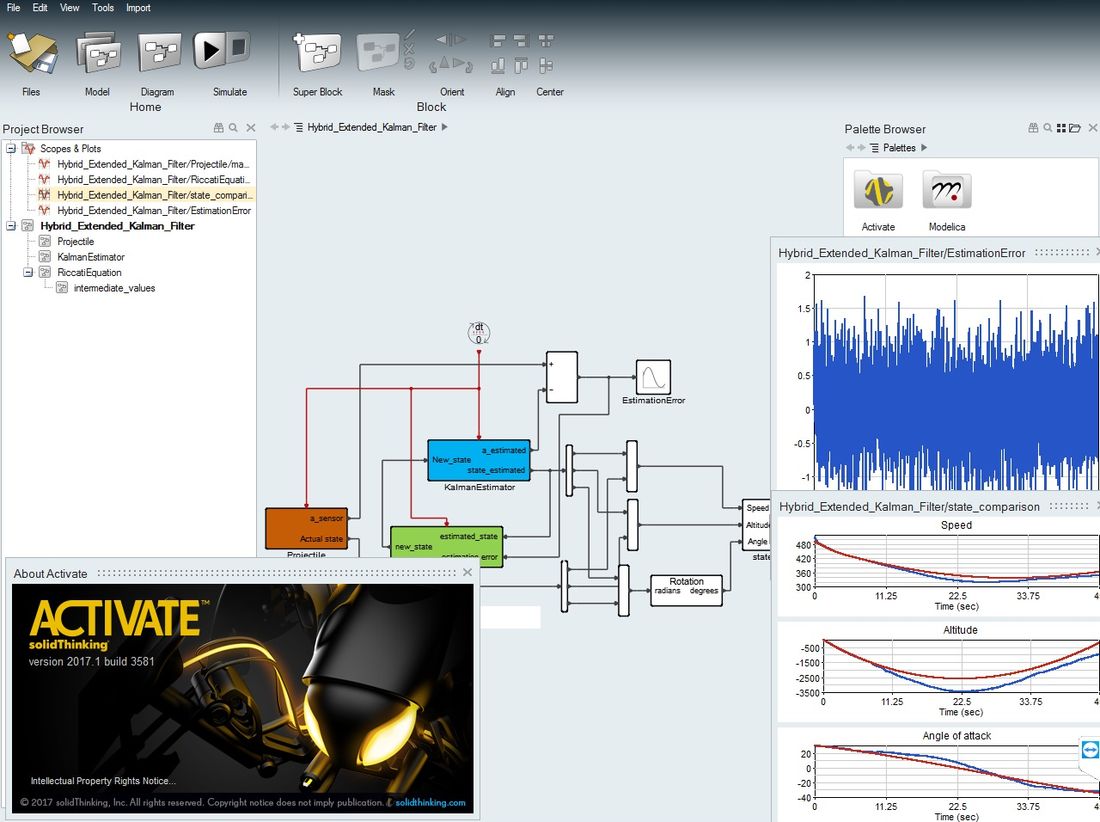The image size is (1100, 822).
Task: Open the solidthinking.com link
Action: tap(430, 802)
